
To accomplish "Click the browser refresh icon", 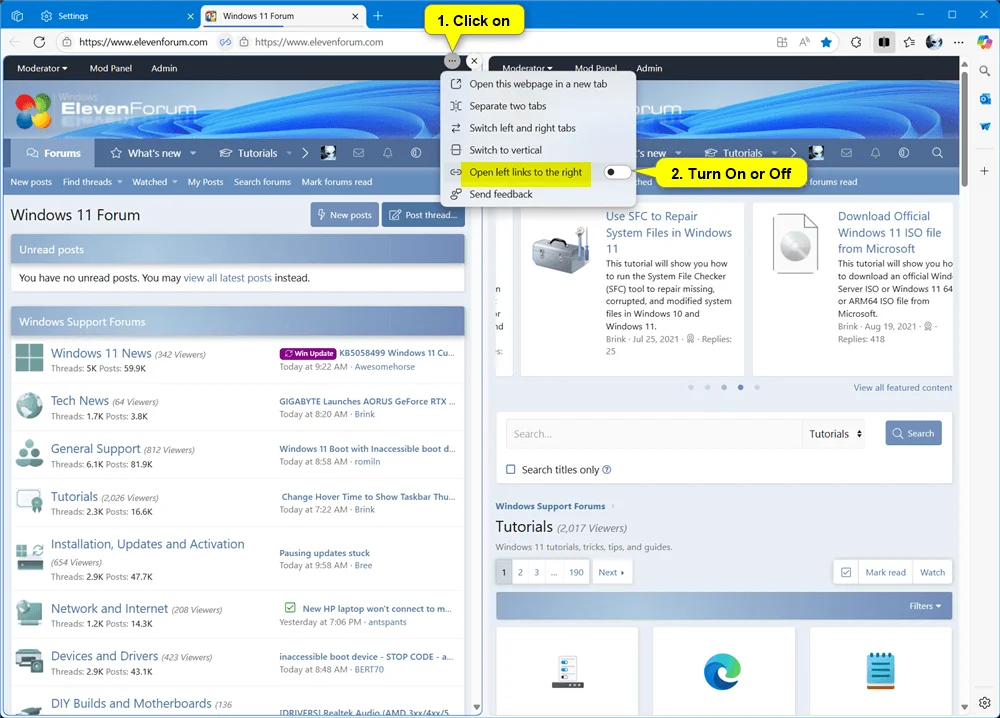I will tap(39, 42).
